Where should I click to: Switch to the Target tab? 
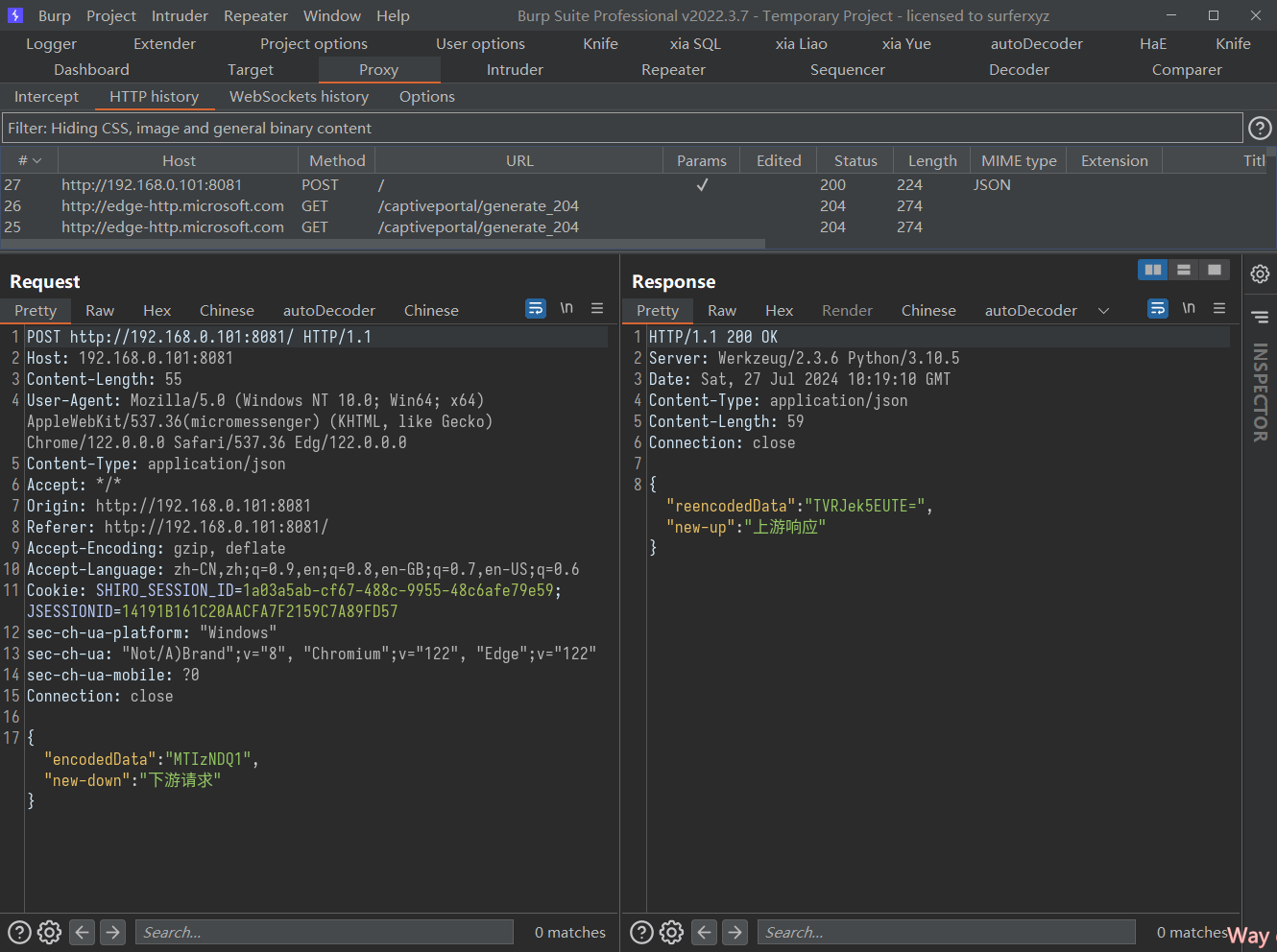(251, 69)
